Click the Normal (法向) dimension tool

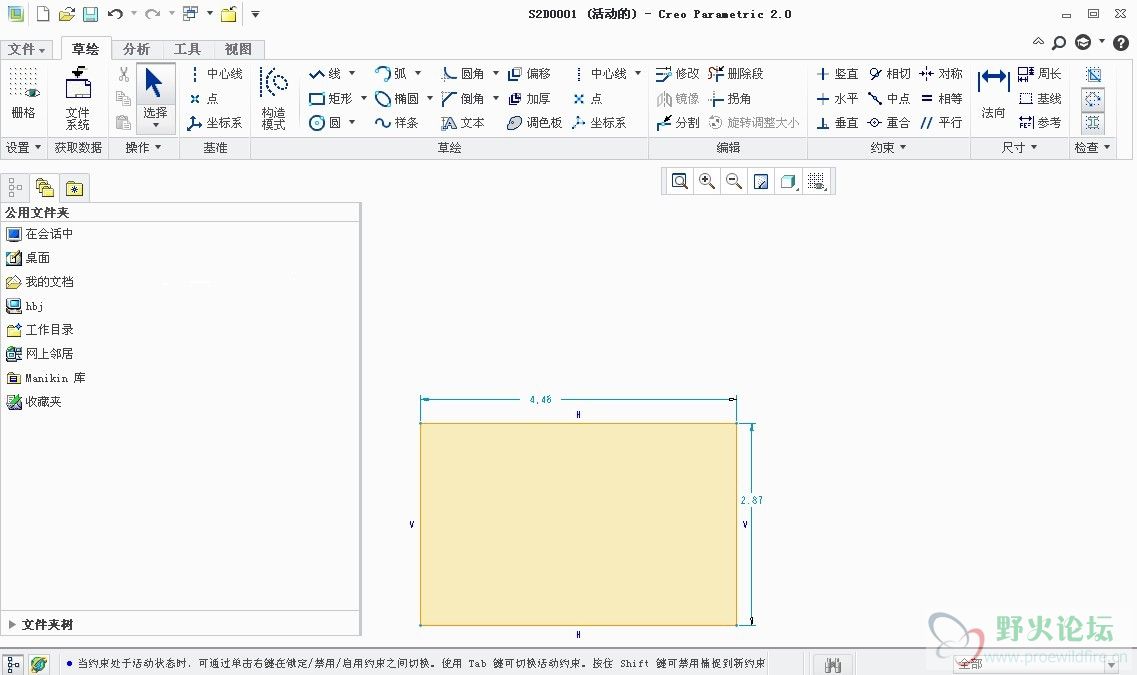pyautogui.click(x=993, y=93)
